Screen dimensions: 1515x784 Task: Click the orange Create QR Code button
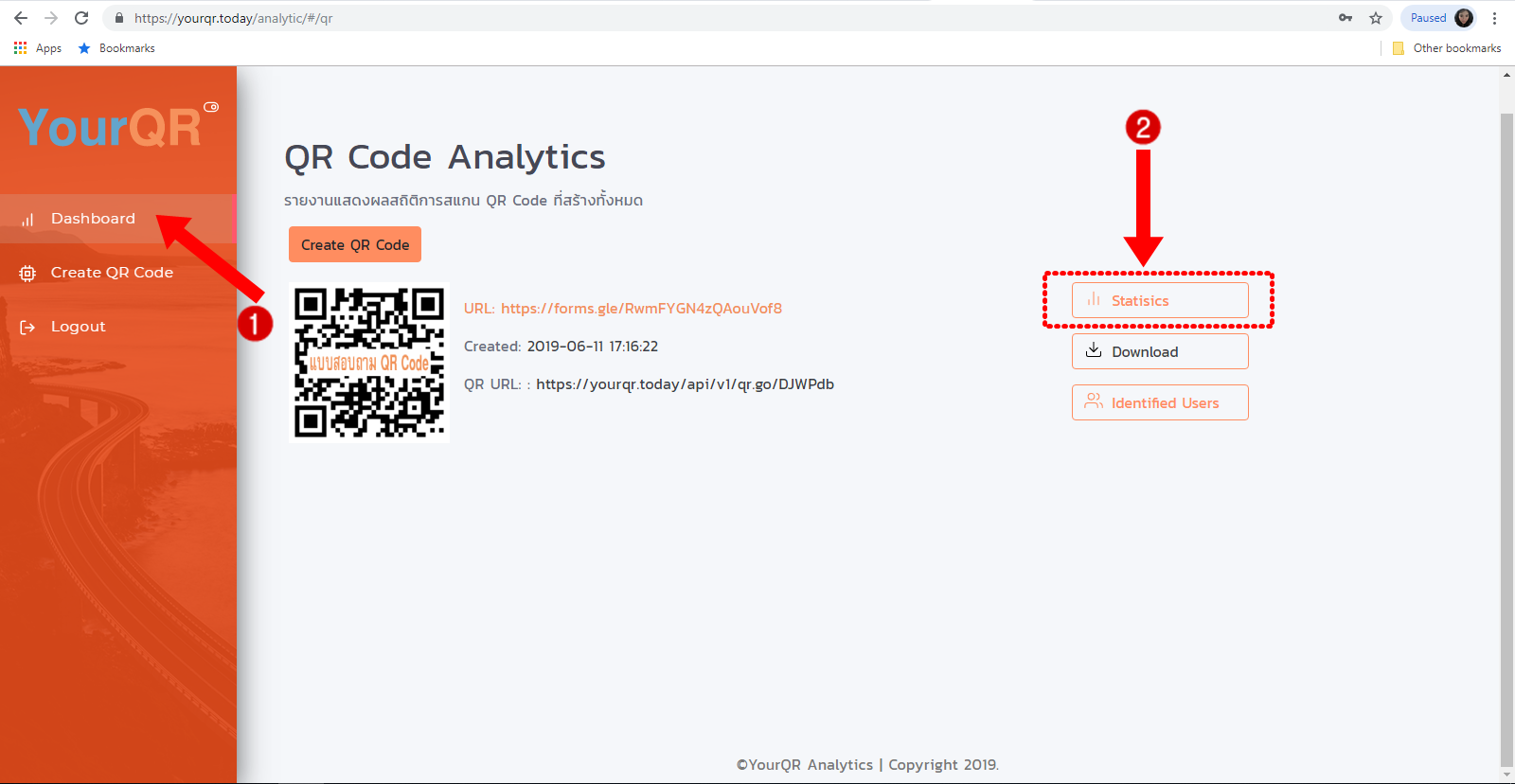coord(355,244)
